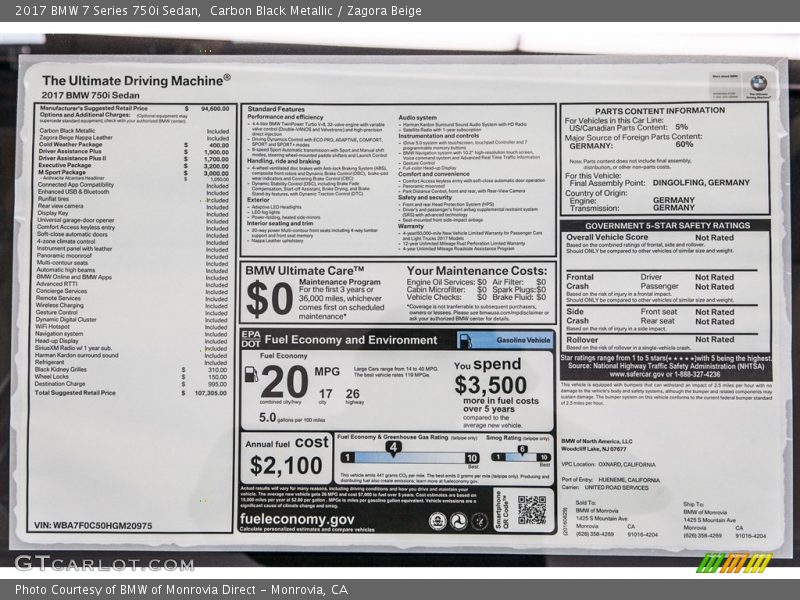Click the Smog Rating marker showing 6
The height and width of the screenshot is (600, 800).
click(x=522, y=450)
